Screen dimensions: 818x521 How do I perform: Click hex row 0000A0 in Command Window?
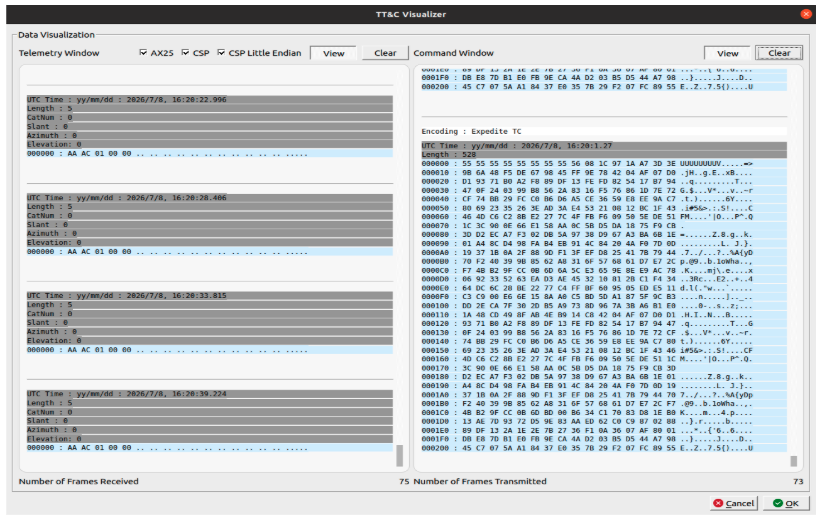coord(604,252)
